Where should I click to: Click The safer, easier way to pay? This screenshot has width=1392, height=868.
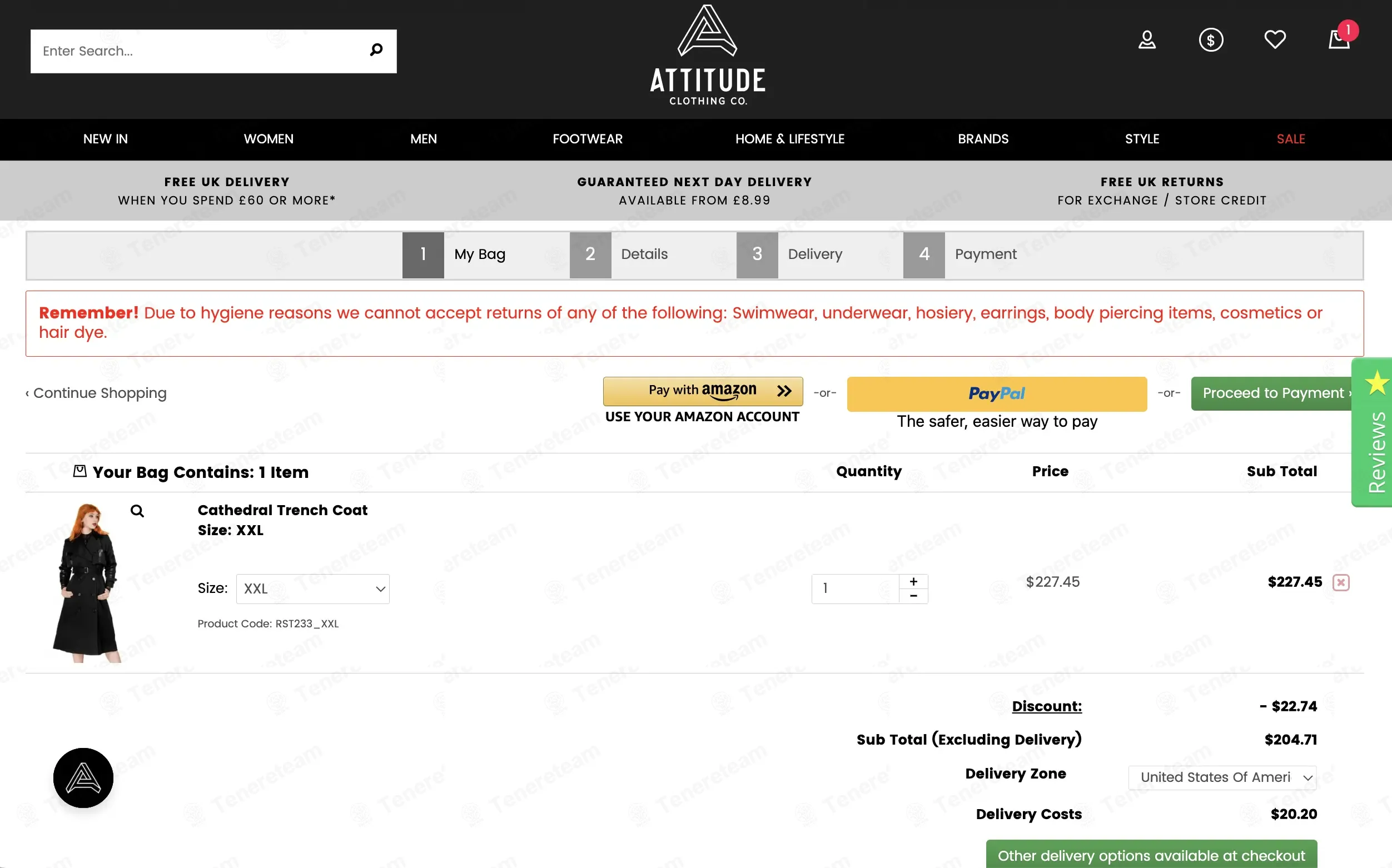click(997, 422)
